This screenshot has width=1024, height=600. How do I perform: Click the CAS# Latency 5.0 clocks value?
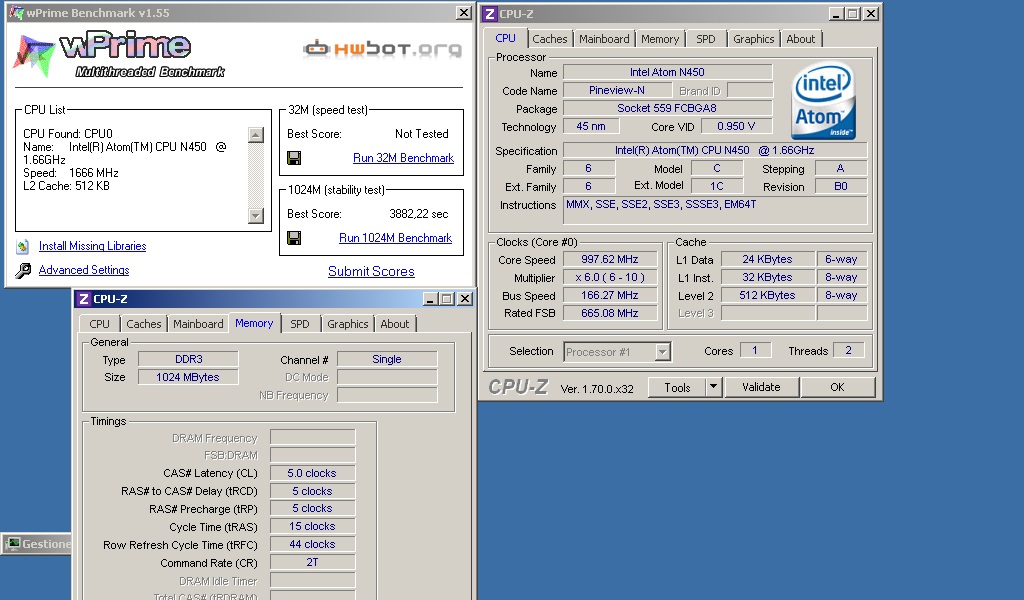312,473
